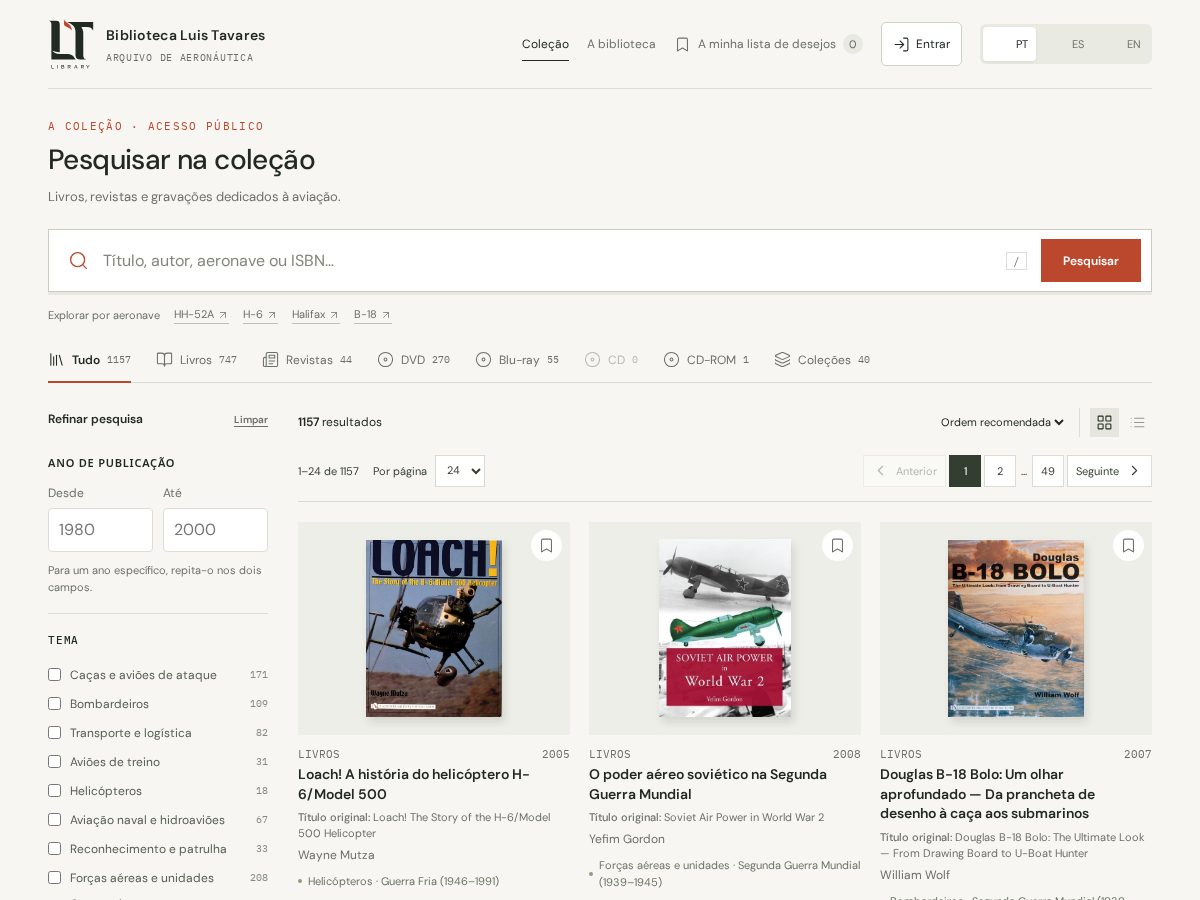
Task: Open Douglas B-18 Bolo cover thumbnail
Action: (x=1016, y=628)
